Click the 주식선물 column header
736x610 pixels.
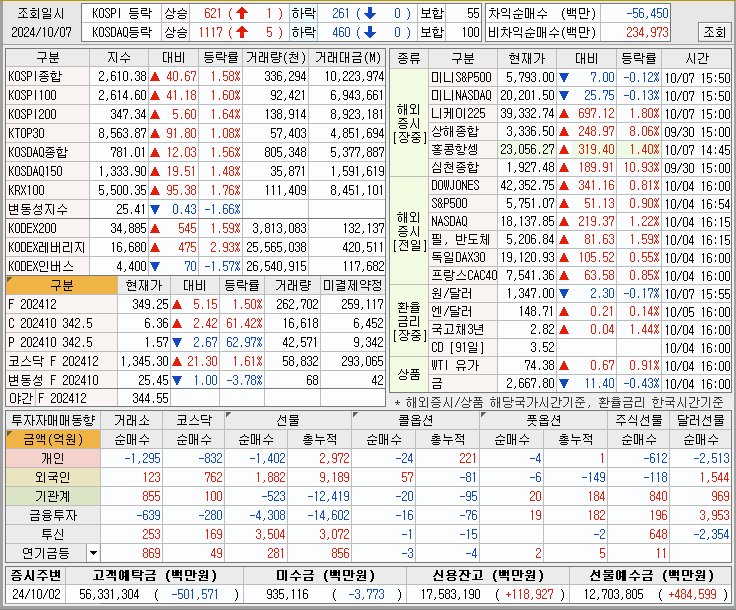pos(638,420)
